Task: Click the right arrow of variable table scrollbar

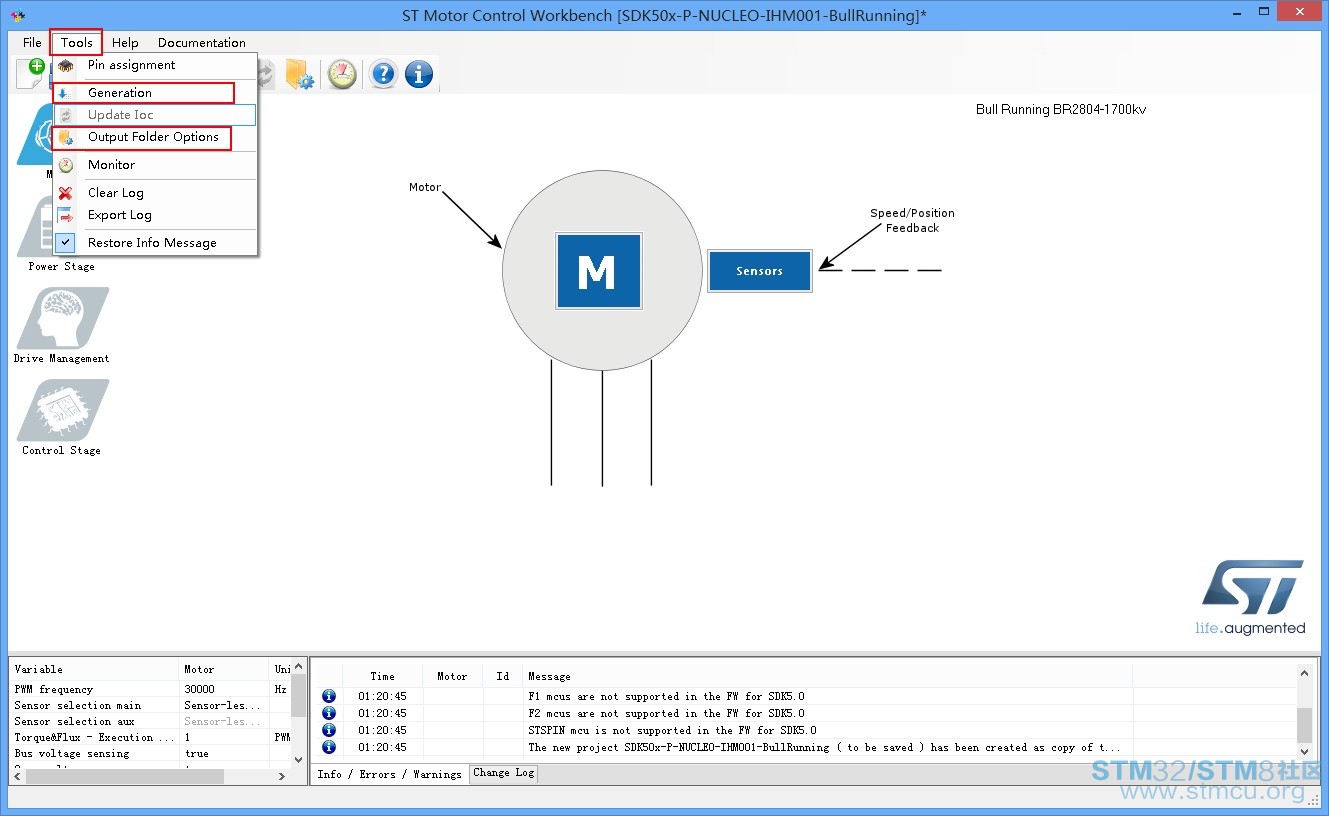Action: click(x=283, y=776)
